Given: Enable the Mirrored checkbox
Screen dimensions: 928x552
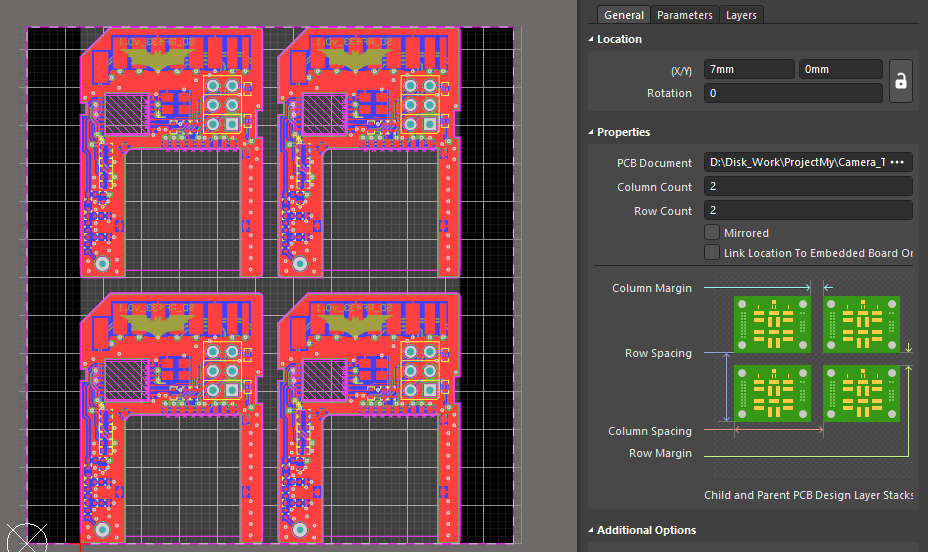Looking at the screenshot, I should (x=712, y=233).
